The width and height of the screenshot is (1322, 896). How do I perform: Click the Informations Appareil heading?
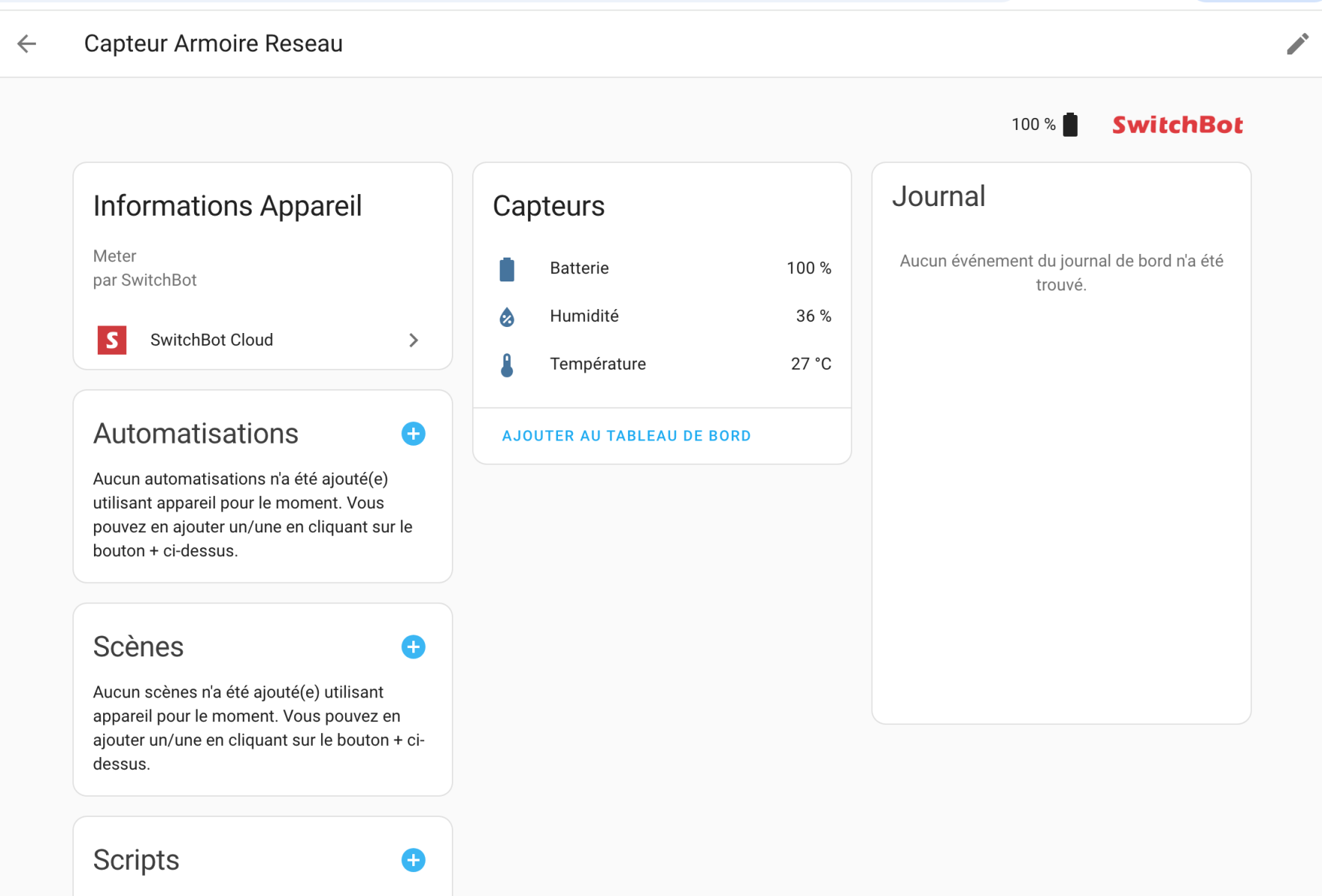[x=228, y=206]
